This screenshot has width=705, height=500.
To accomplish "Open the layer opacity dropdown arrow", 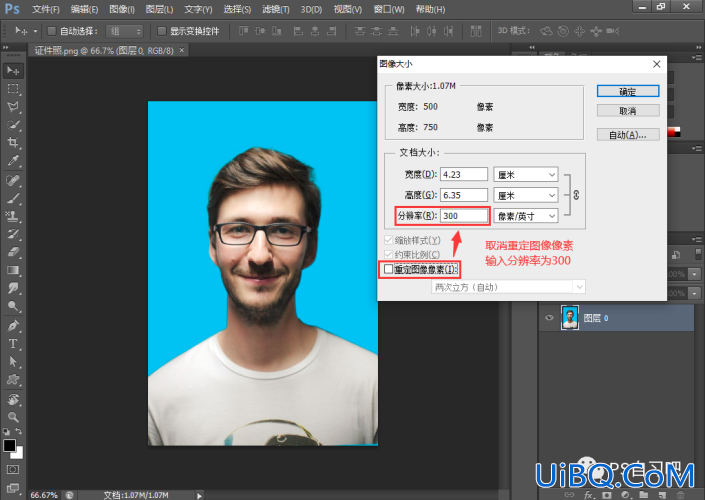I will 695,273.
